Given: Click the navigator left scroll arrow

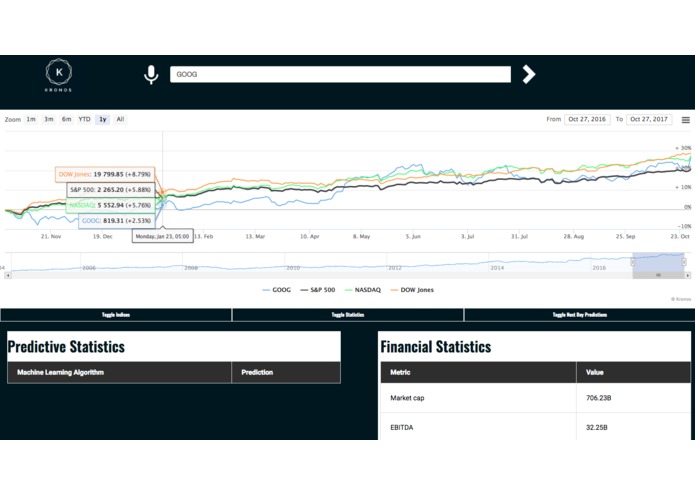Looking at the screenshot, I should click(8, 275).
